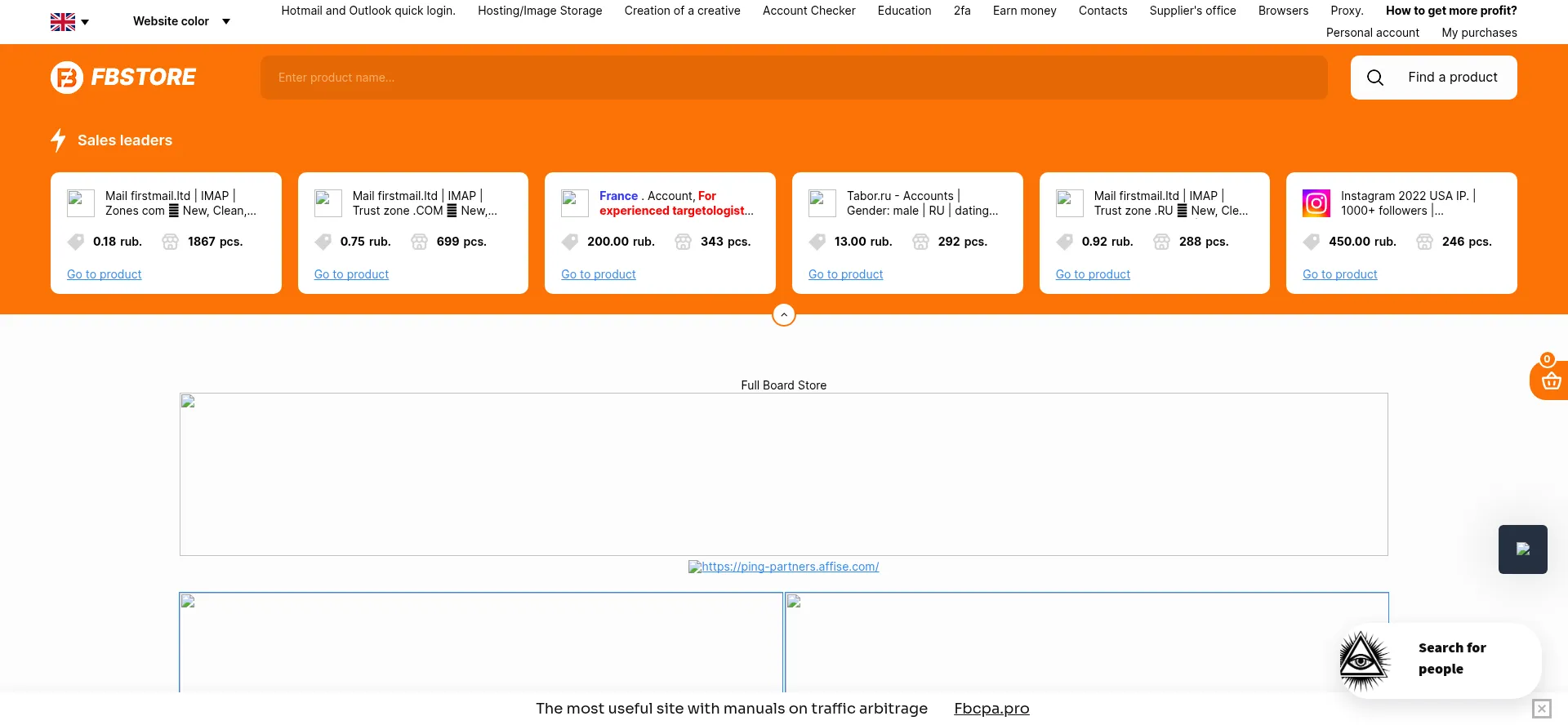Click the Earn money link
The width and height of the screenshot is (1568, 725).
pos(1024,11)
